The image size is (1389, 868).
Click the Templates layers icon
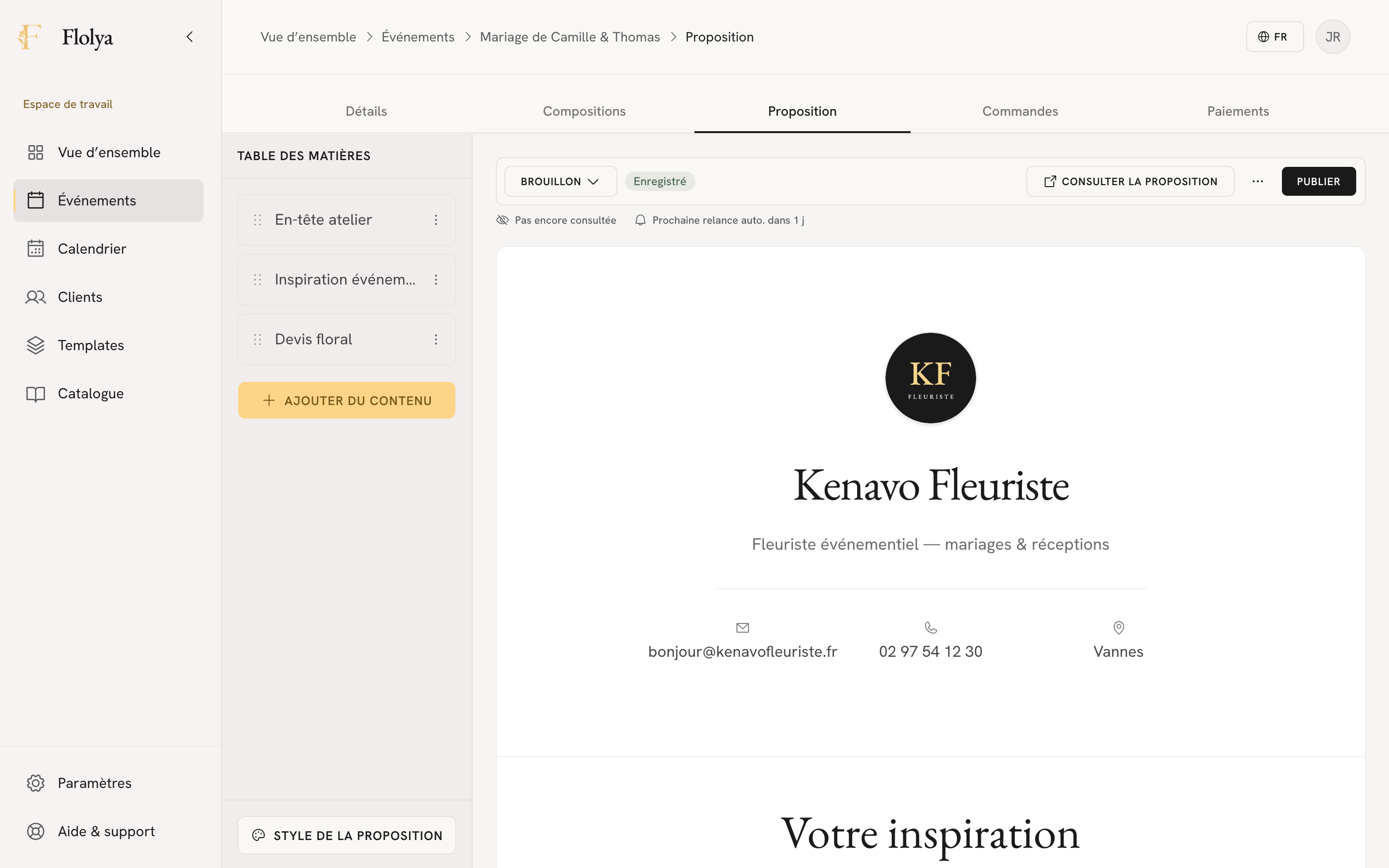pos(36,345)
